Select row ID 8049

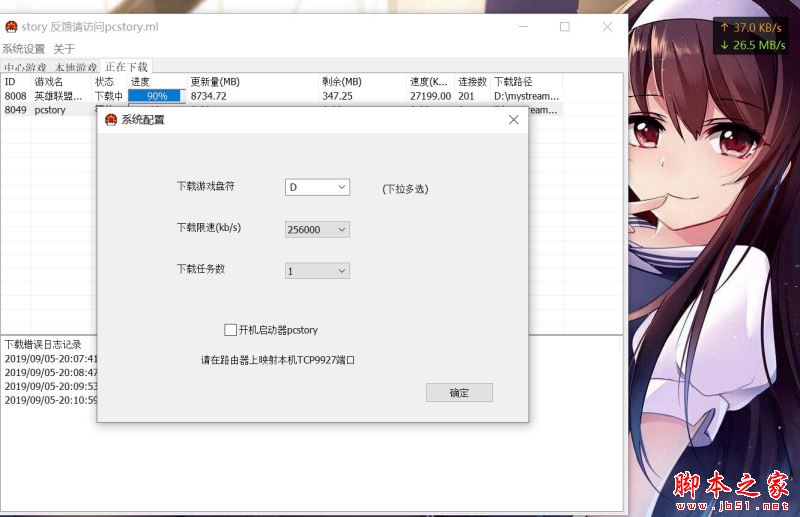15,110
